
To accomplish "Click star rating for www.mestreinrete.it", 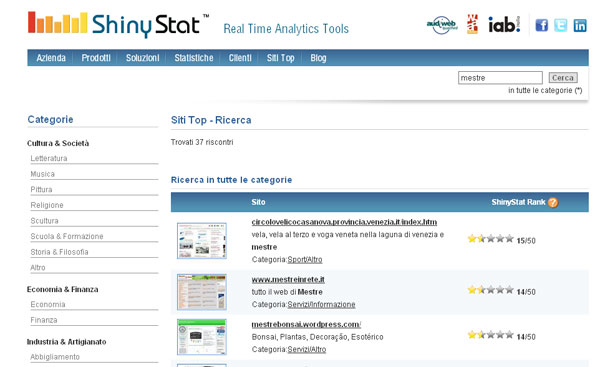I will 490,290.
